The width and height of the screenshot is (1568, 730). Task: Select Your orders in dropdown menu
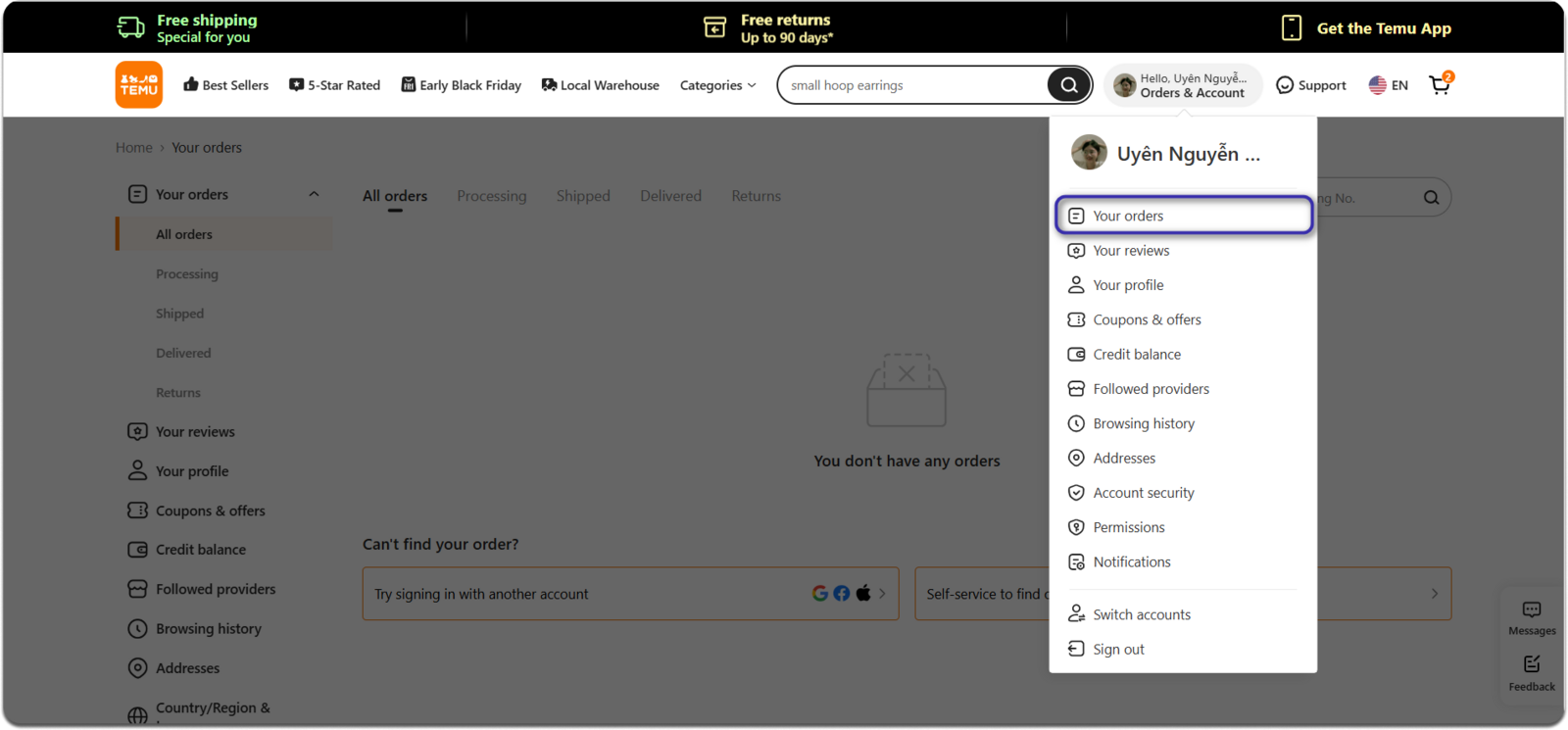[x=1184, y=216]
